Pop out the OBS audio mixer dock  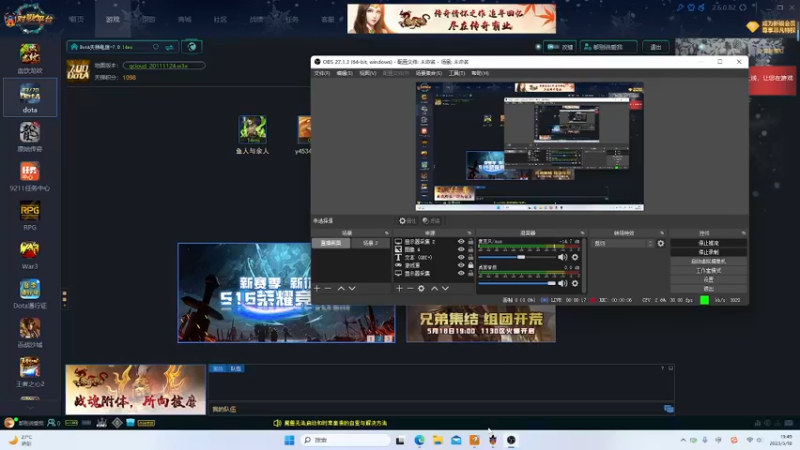[582, 233]
